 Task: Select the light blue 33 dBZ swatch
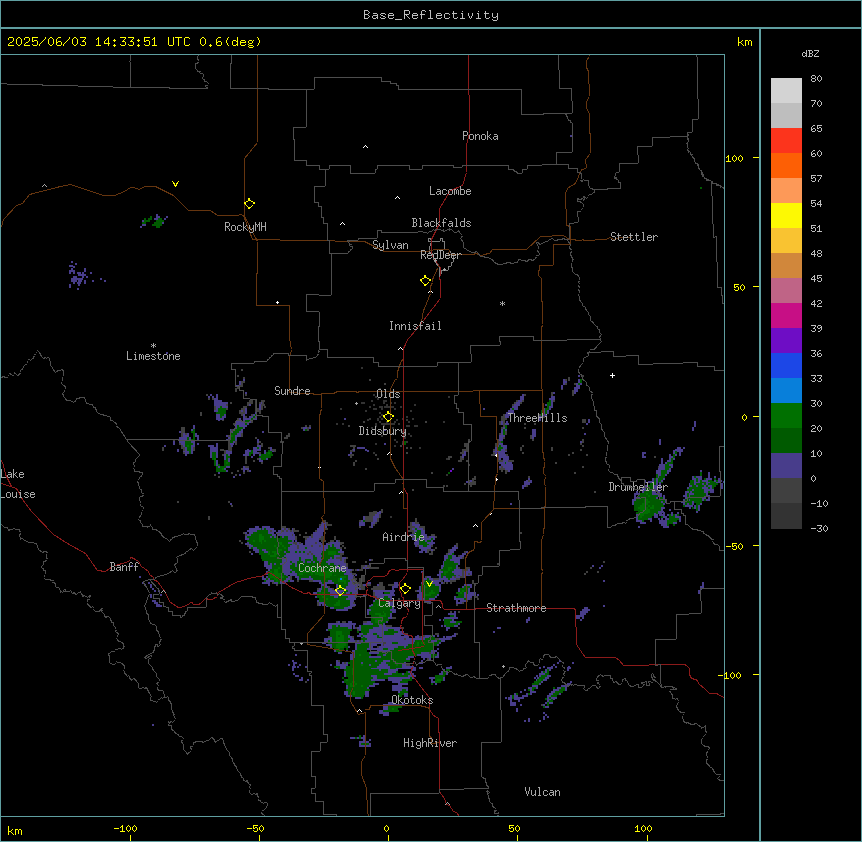pos(786,390)
